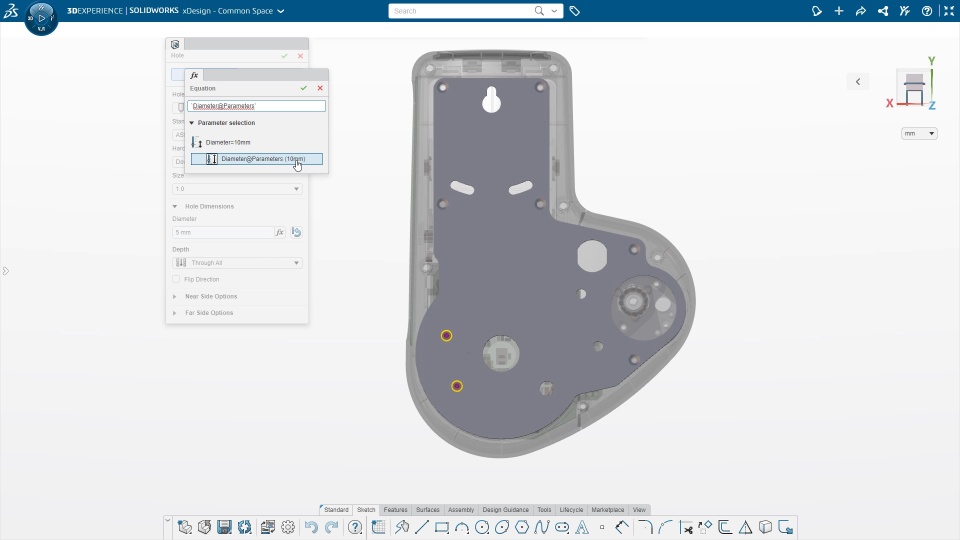Confirm the Hole feature with checkmark

(x=284, y=56)
